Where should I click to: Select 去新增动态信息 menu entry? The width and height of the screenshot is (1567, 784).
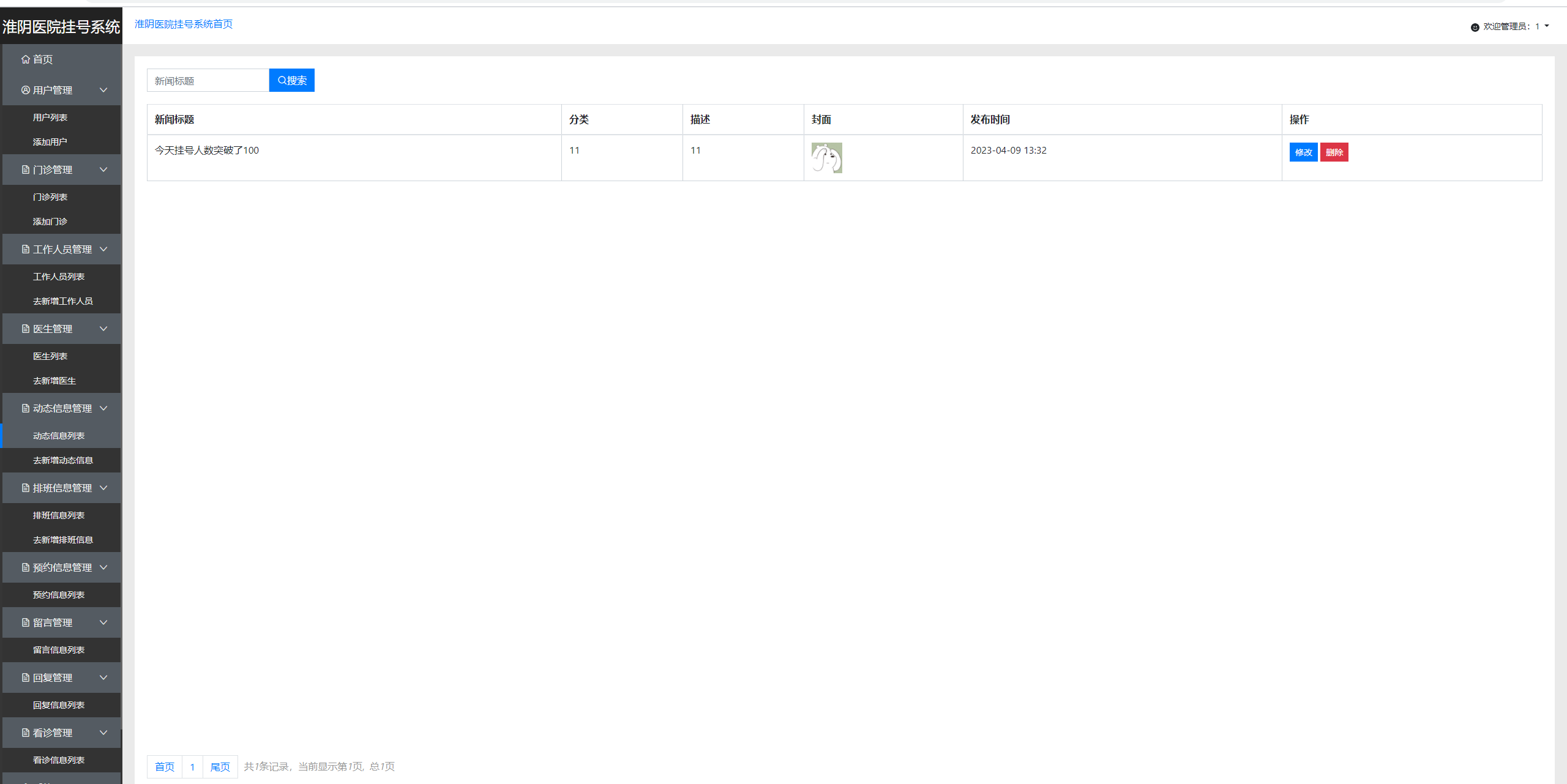(x=63, y=460)
